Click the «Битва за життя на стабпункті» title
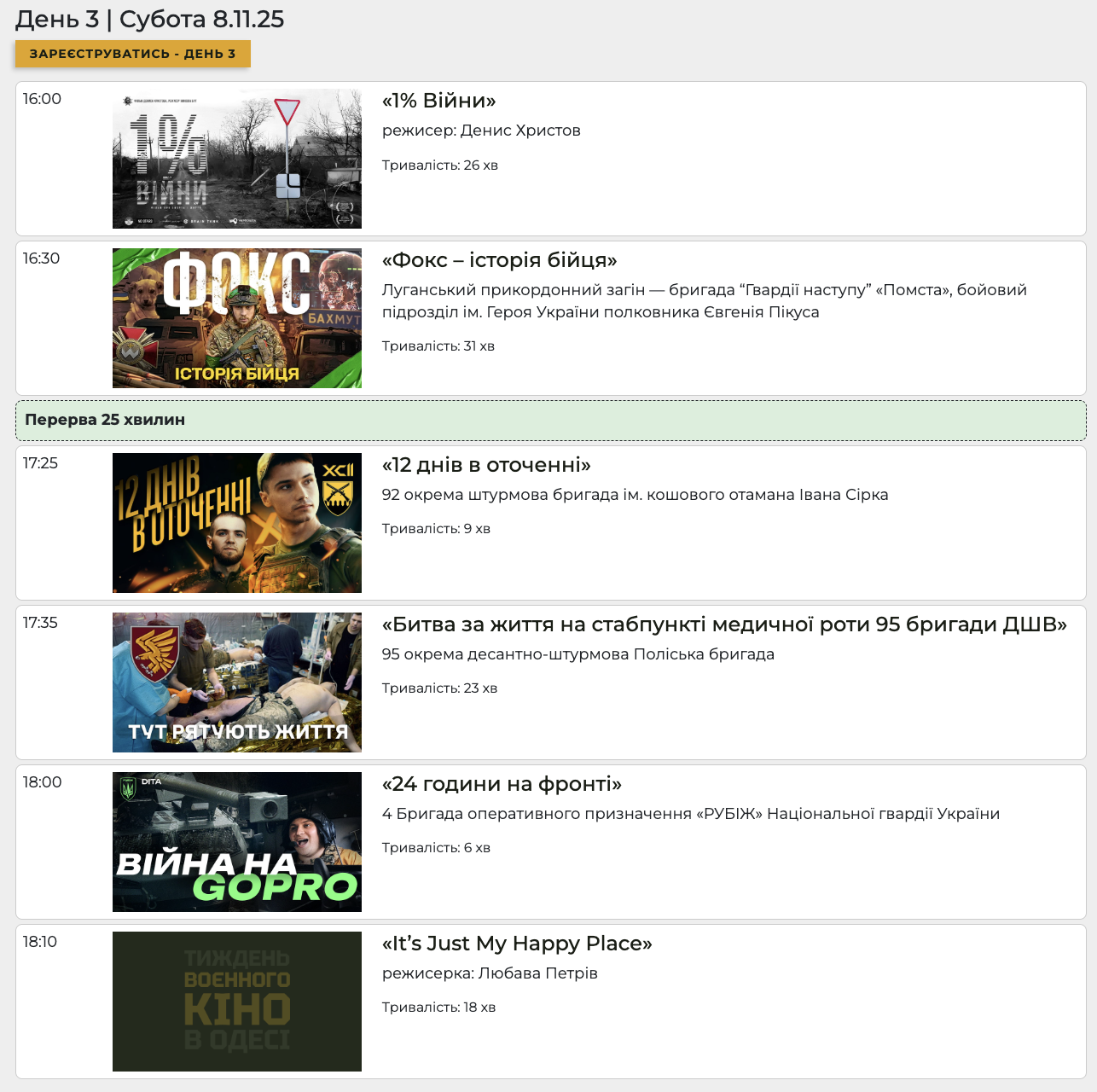 tap(724, 624)
